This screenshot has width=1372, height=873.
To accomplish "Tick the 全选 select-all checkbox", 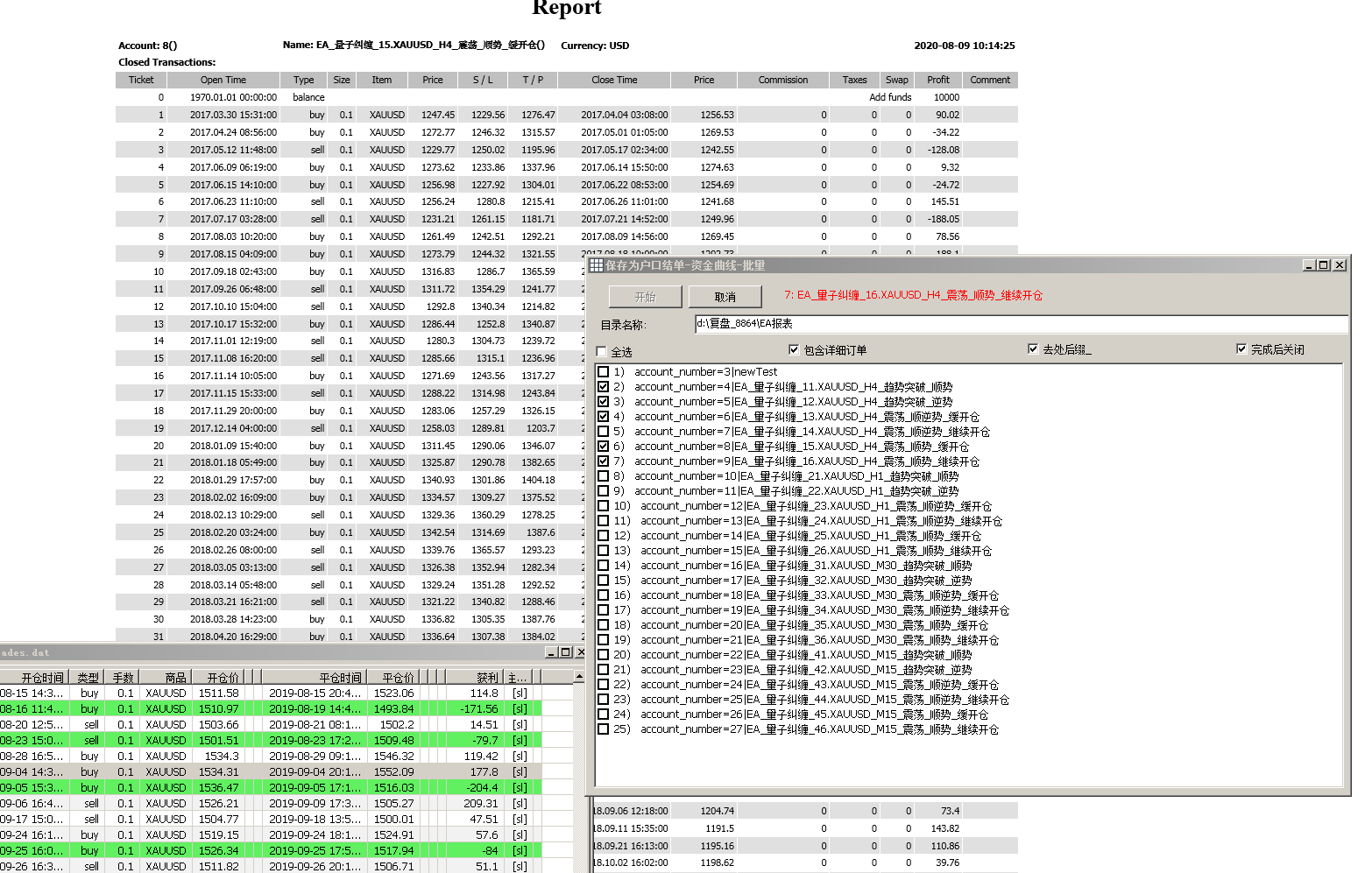I will (x=601, y=351).
